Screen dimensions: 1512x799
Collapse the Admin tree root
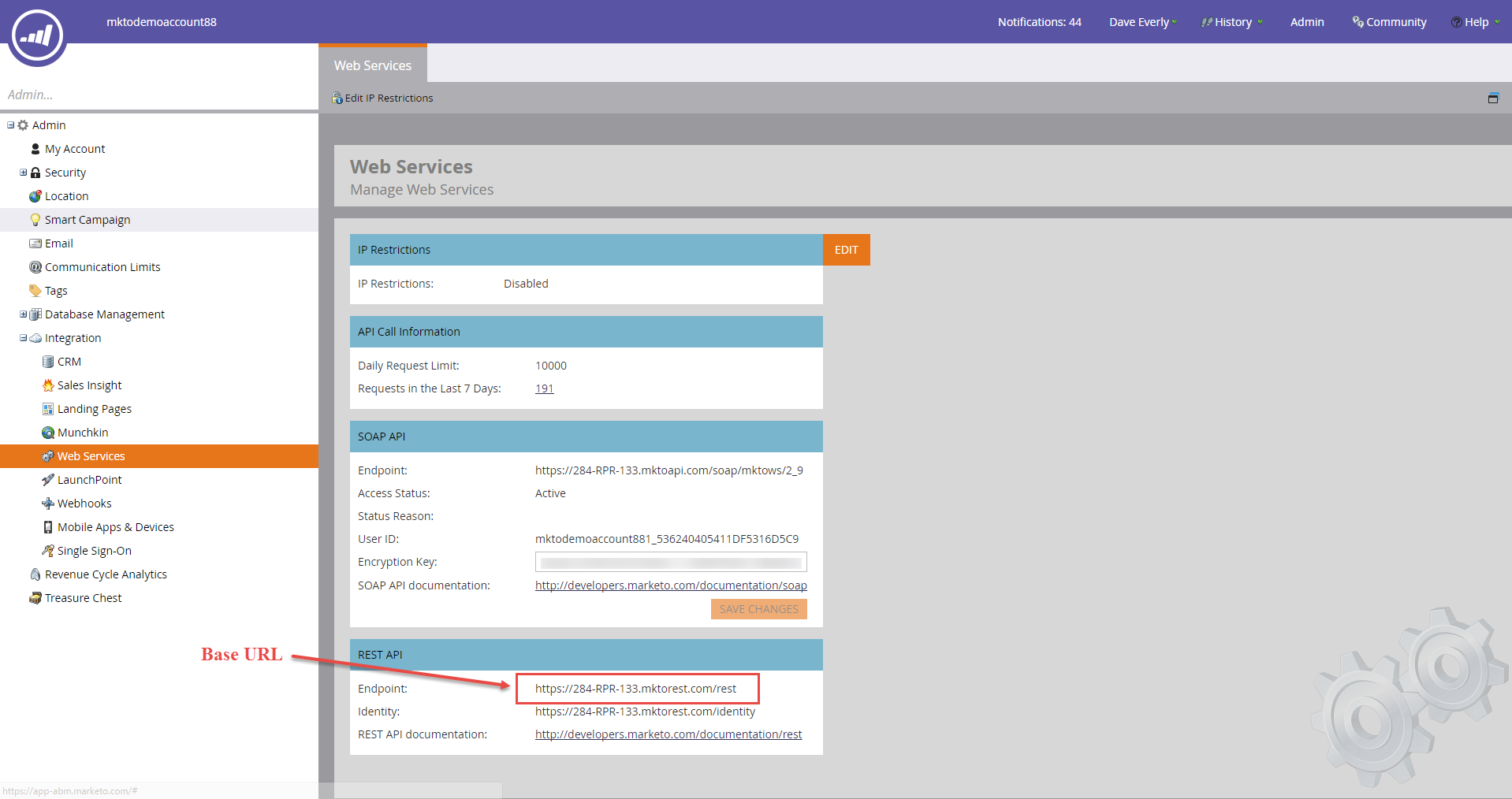click(11, 125)
